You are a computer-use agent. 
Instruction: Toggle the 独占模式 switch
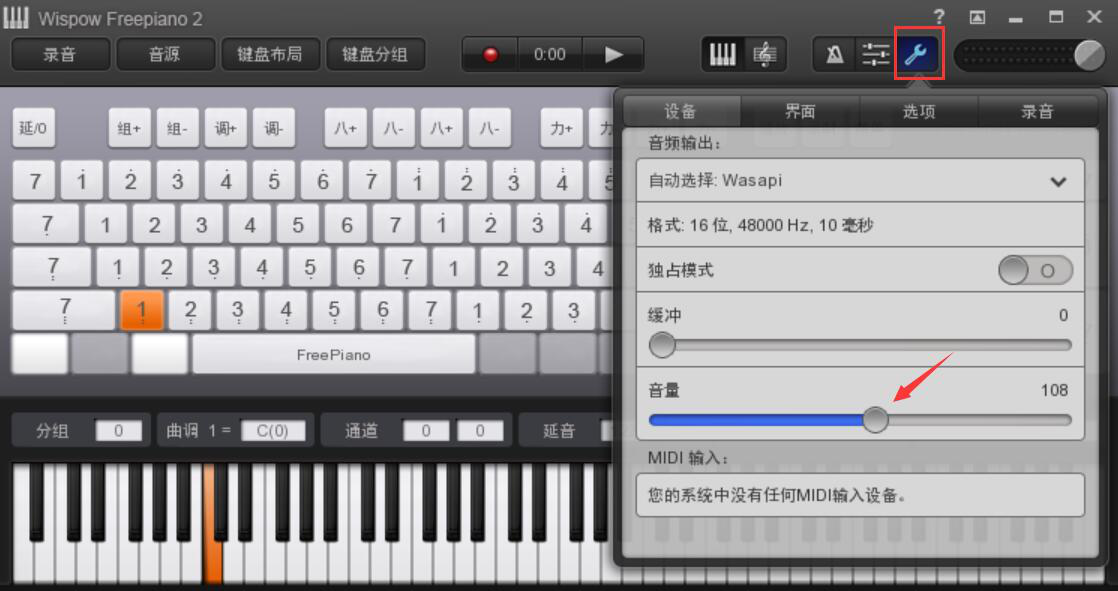click(x=1035, y=271)
